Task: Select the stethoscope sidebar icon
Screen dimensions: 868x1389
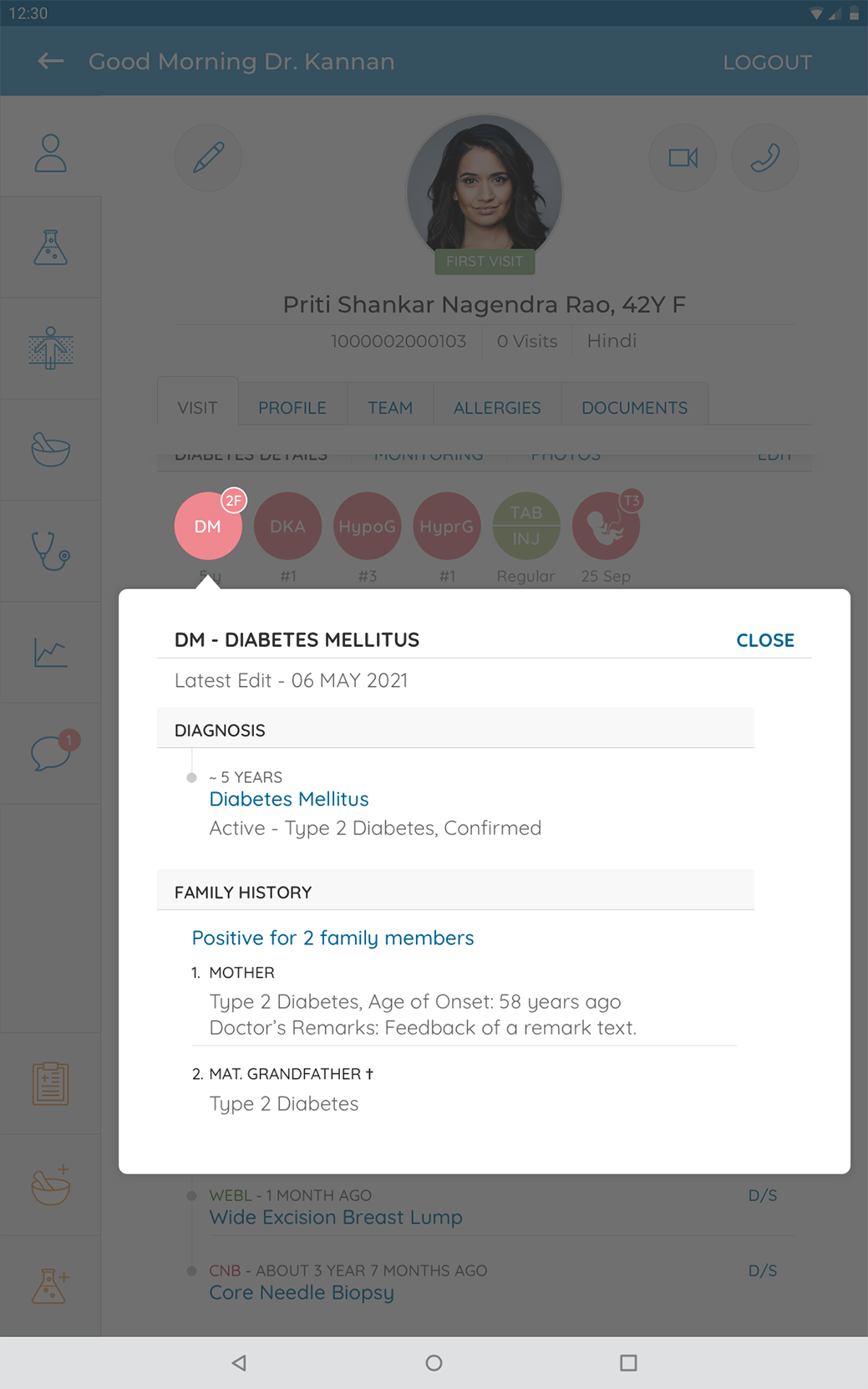Action: (x=50, y=552)
